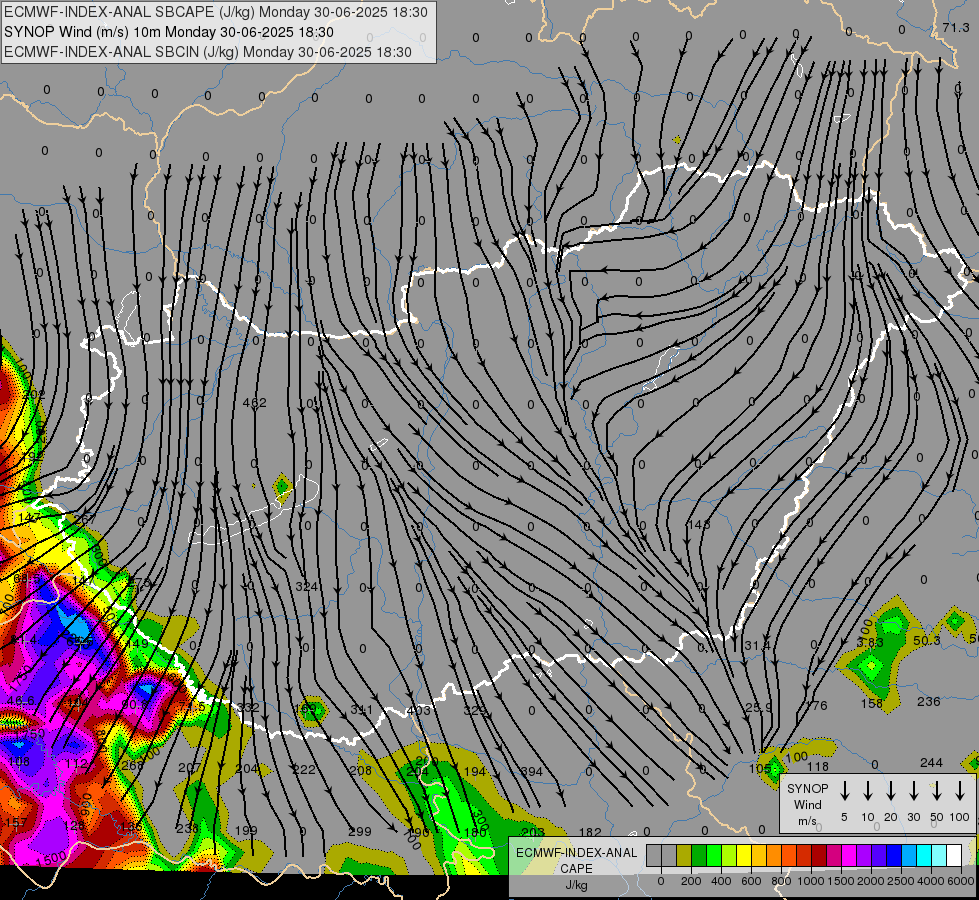Click the '400' tick label on CAPE scale

[721, 881]
